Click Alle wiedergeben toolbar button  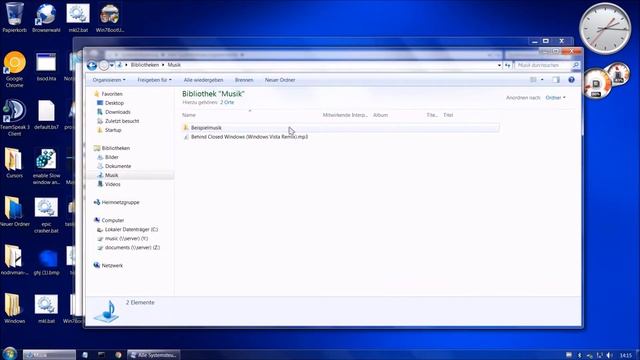point(203,80)
